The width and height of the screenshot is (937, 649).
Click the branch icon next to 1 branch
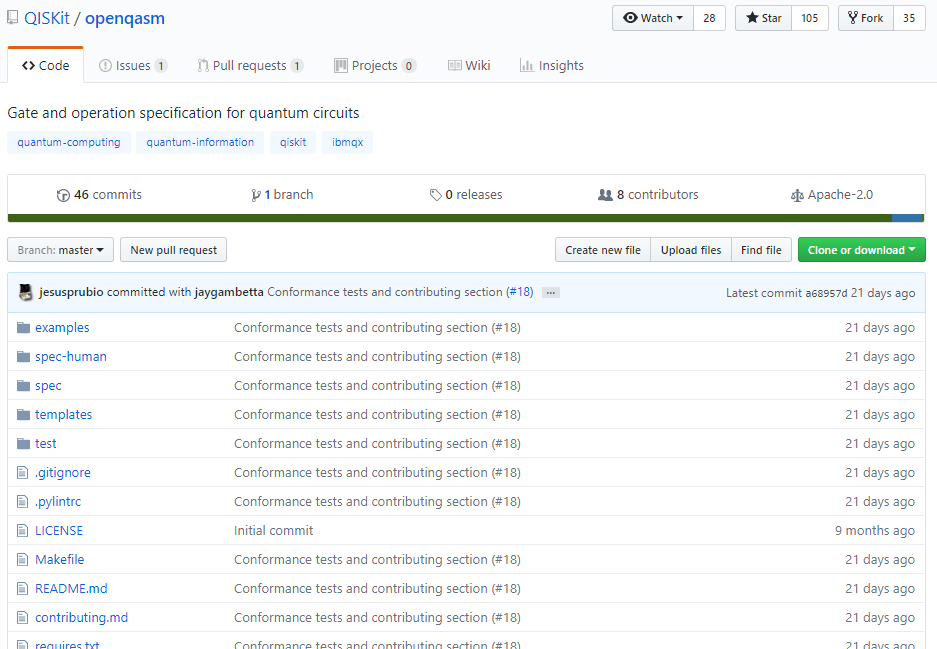click(256, 195)
